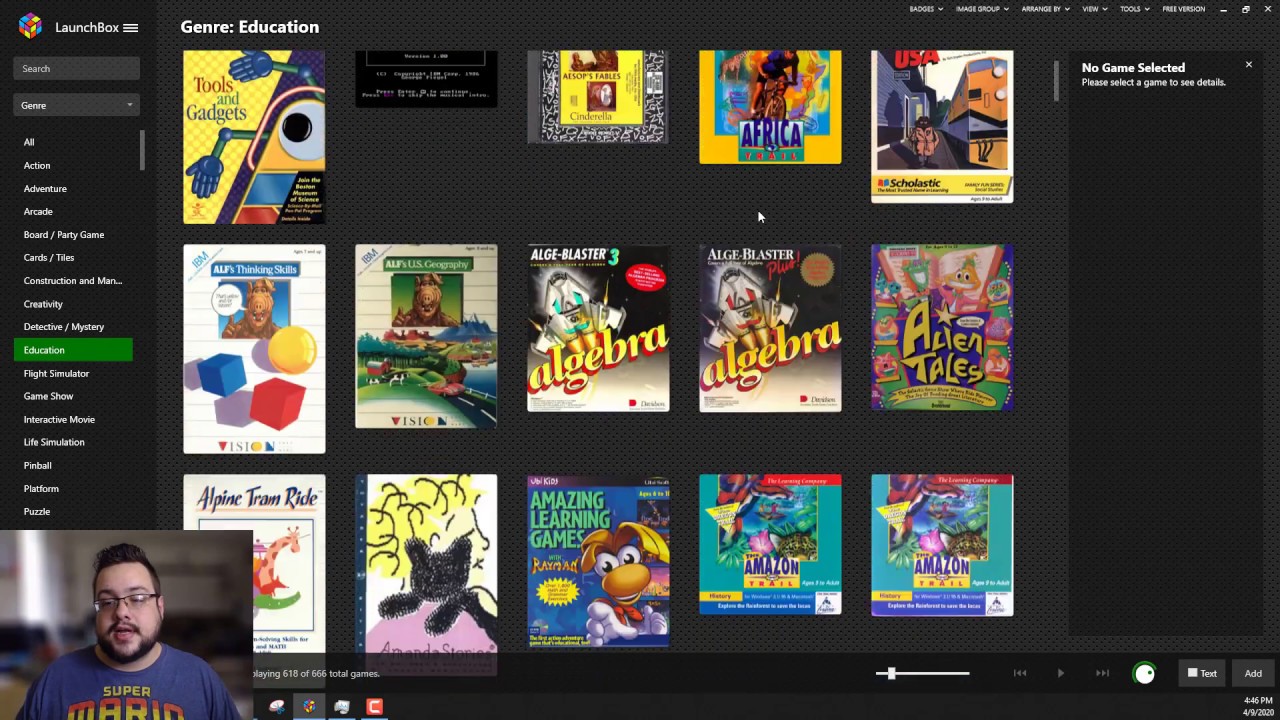The width and height of the screenshot is (1280, 720).
Task: Select Alpine Tram Ride cover
Action: [254, 562]
